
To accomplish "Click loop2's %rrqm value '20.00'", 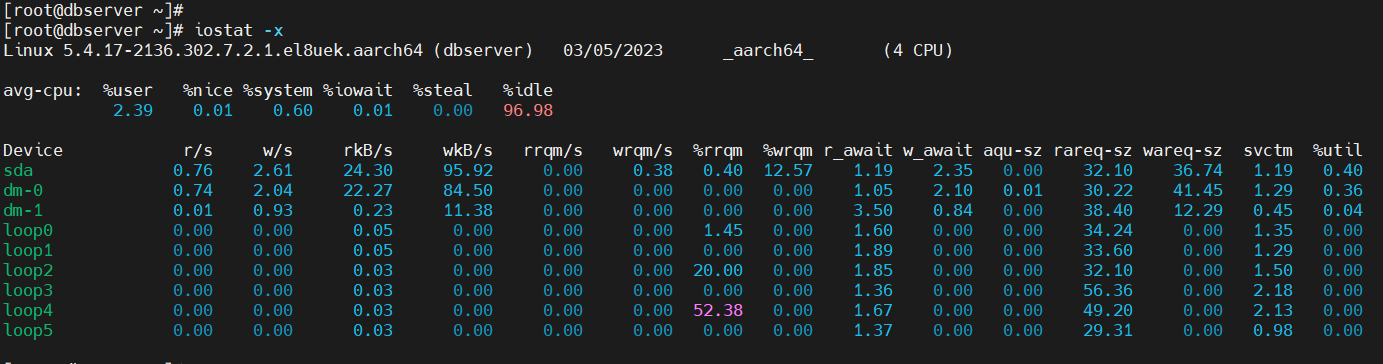I will (718, 270).
